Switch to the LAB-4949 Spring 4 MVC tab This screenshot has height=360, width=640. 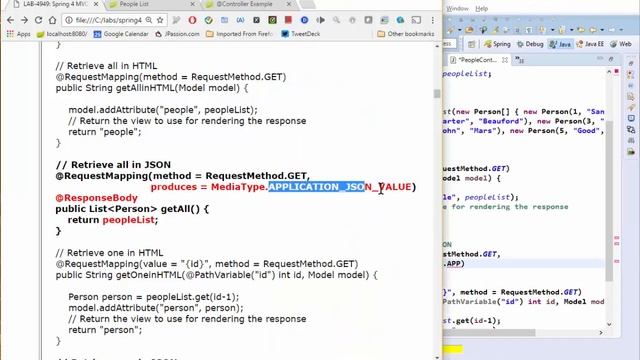55,4
